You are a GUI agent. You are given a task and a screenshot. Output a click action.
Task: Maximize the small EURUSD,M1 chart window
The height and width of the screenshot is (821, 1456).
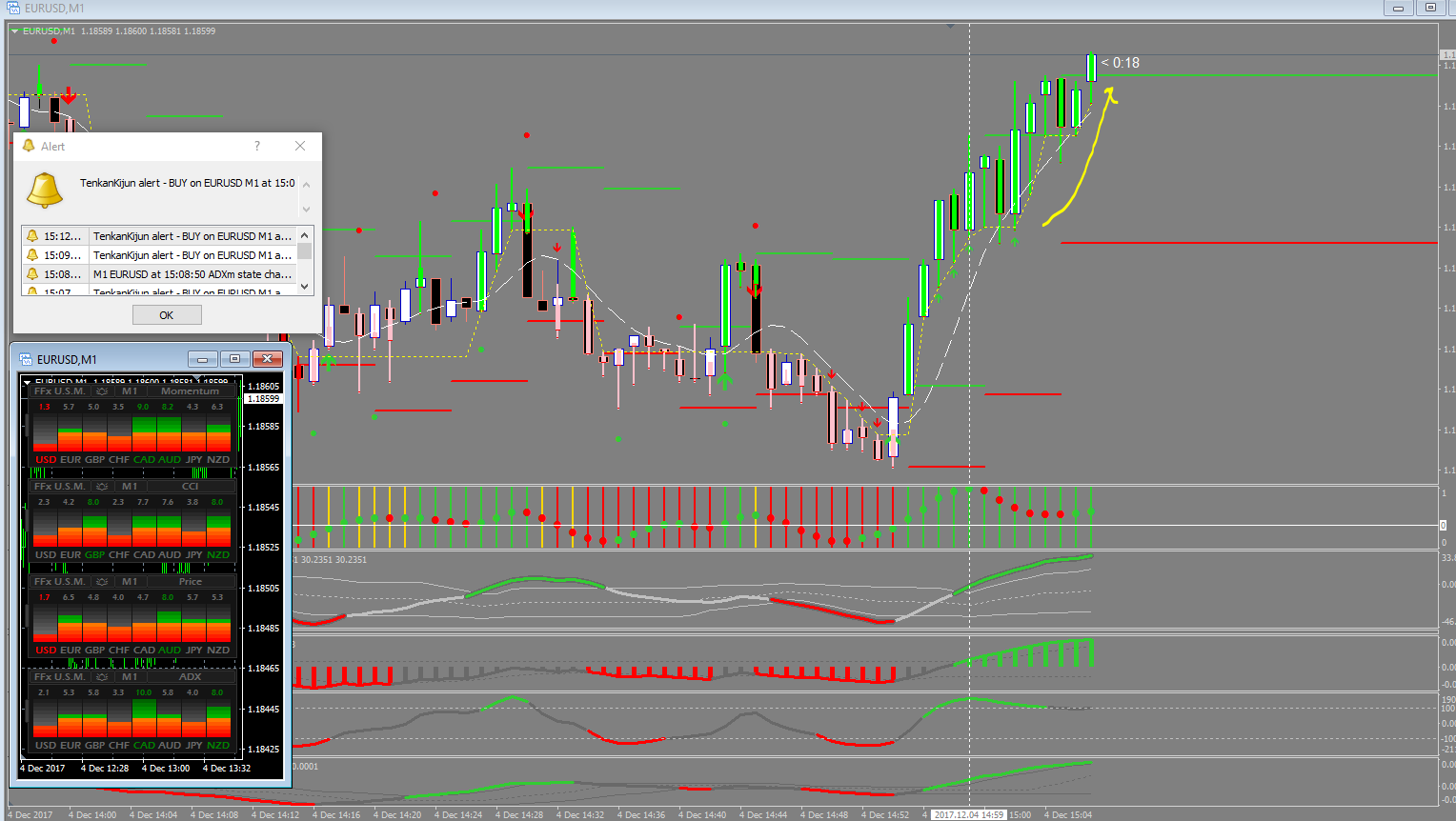point(234,359)
